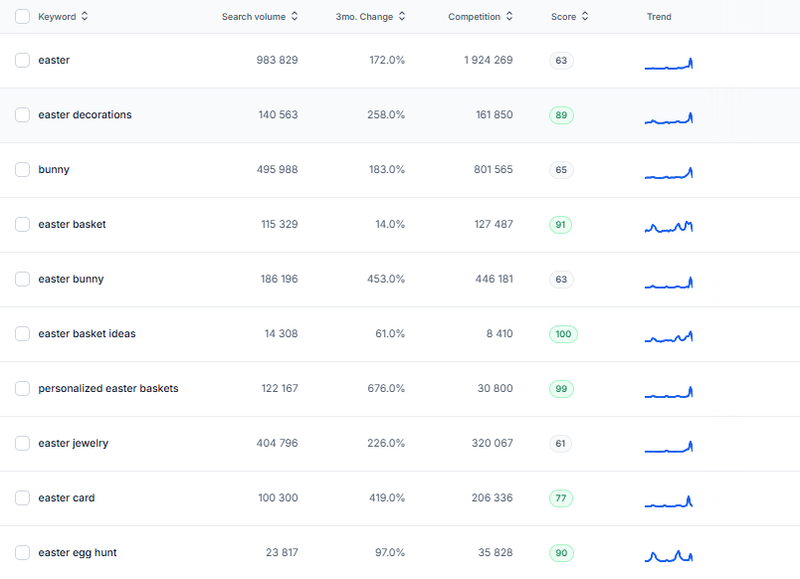Open the 'easter' keyword
This screenshot has height=579, width=800.
(54, 60)
